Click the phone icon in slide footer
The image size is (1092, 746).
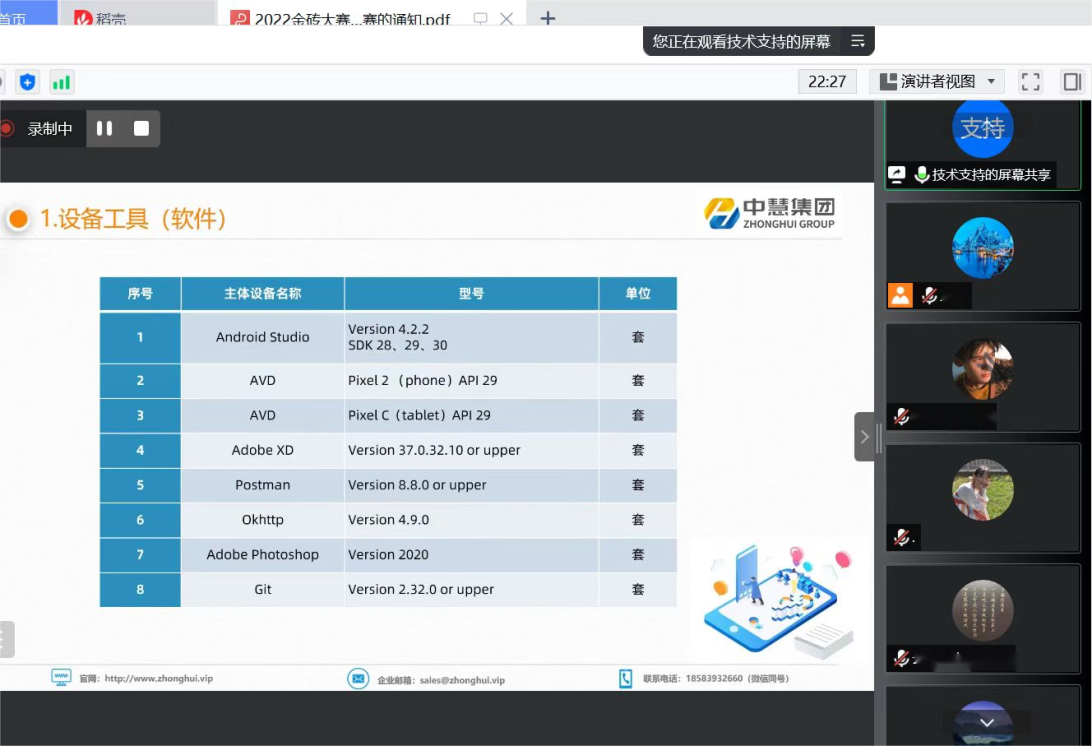point(625,678)
